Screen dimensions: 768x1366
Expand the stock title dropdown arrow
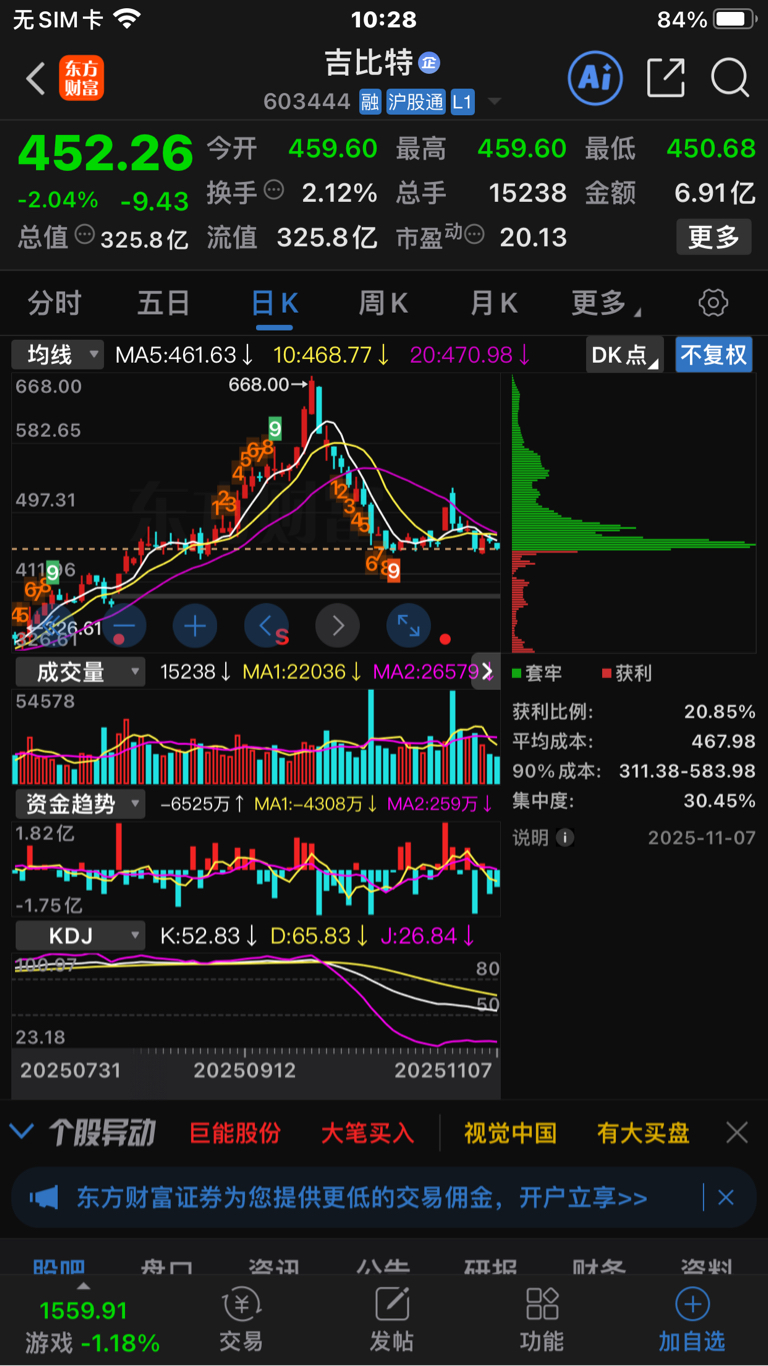tap(493, 102)
